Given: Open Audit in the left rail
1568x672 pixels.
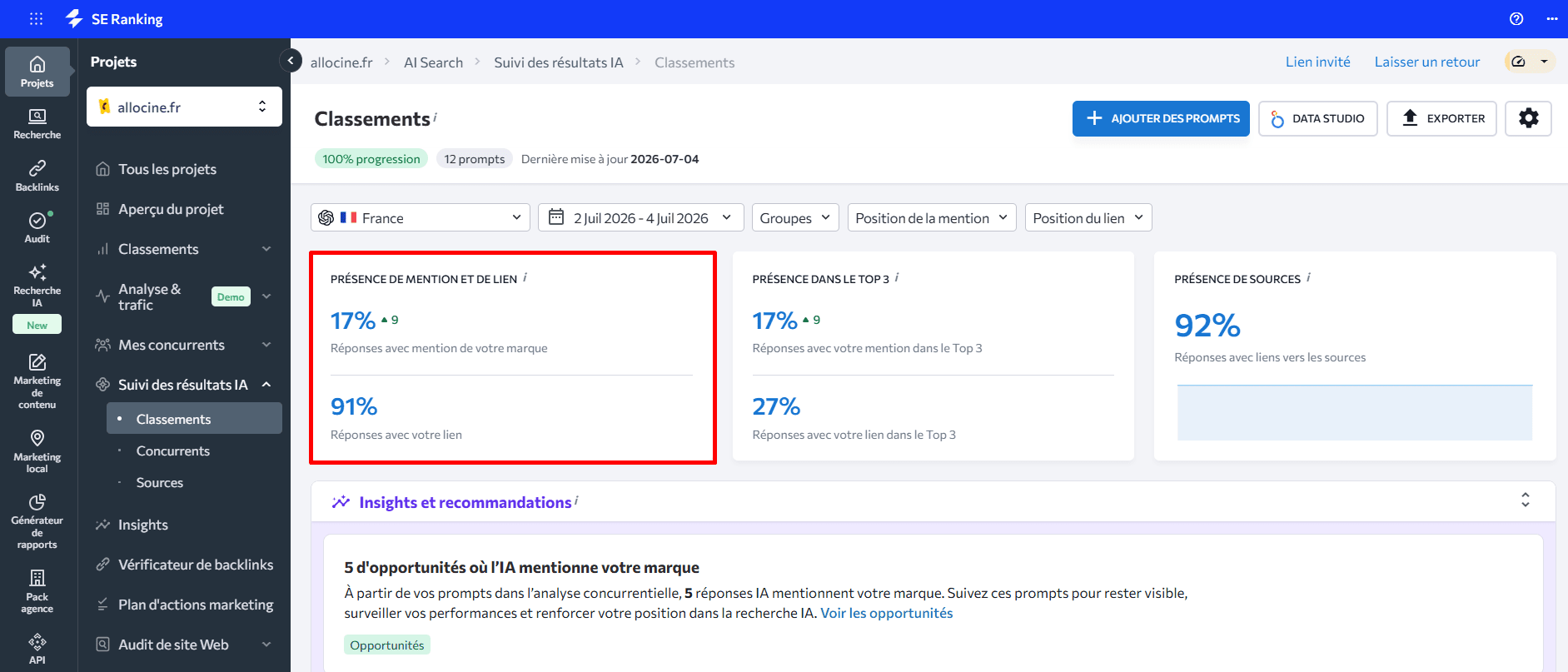Looking at the screenshot, I should click(x=37, y=227).
